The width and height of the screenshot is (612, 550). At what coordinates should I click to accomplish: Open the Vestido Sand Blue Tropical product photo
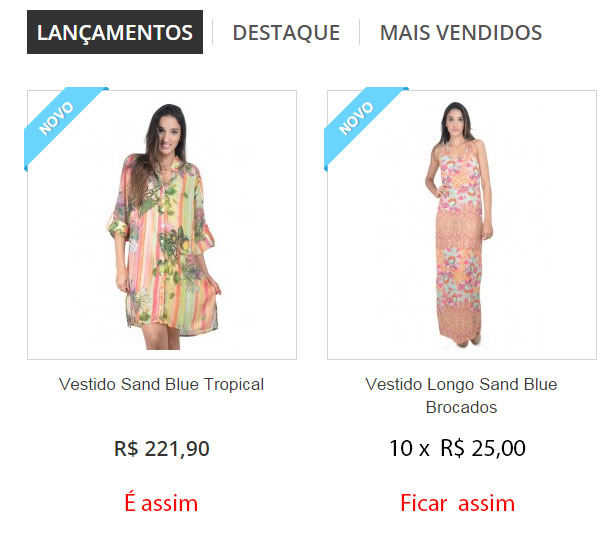pos(162,225)
